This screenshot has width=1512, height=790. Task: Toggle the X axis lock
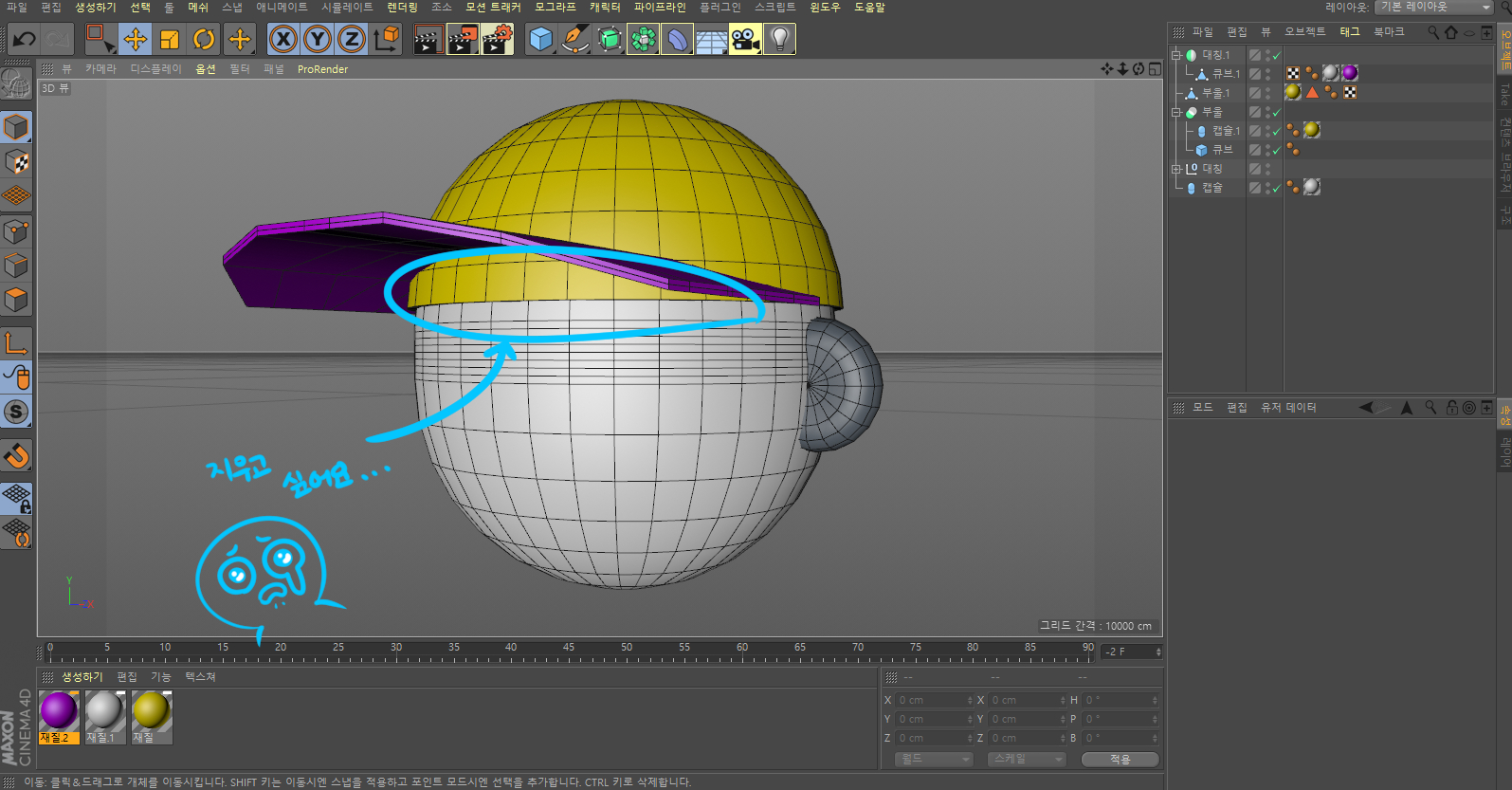tap(282, 40)
